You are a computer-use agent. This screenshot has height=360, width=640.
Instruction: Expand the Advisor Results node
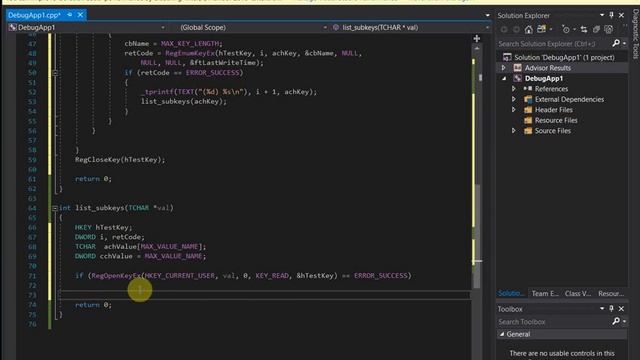tap(504, 68)
